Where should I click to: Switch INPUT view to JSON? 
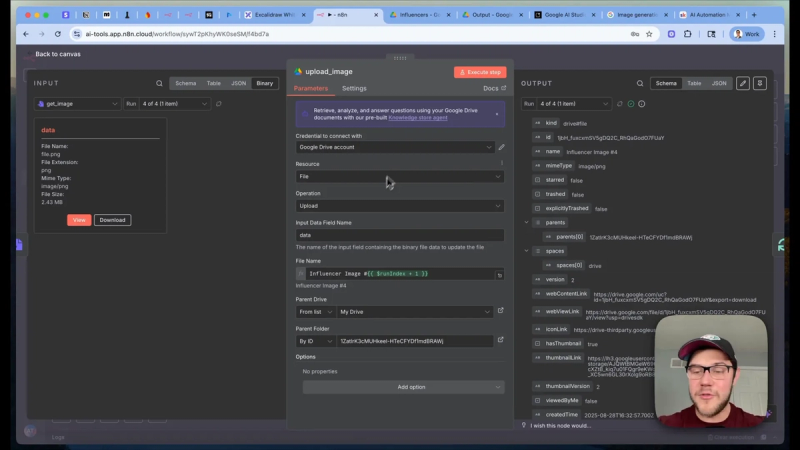point(238,83)
